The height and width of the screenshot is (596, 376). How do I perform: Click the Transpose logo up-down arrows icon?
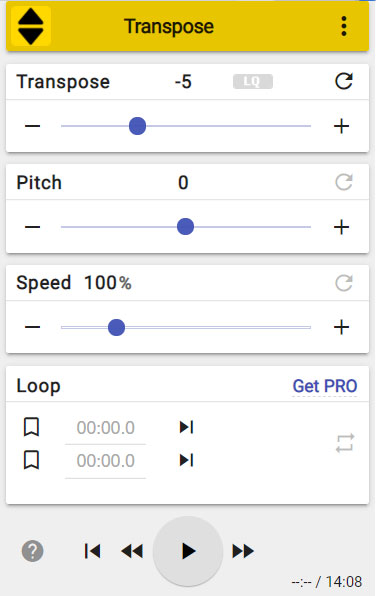click(31, 26)
